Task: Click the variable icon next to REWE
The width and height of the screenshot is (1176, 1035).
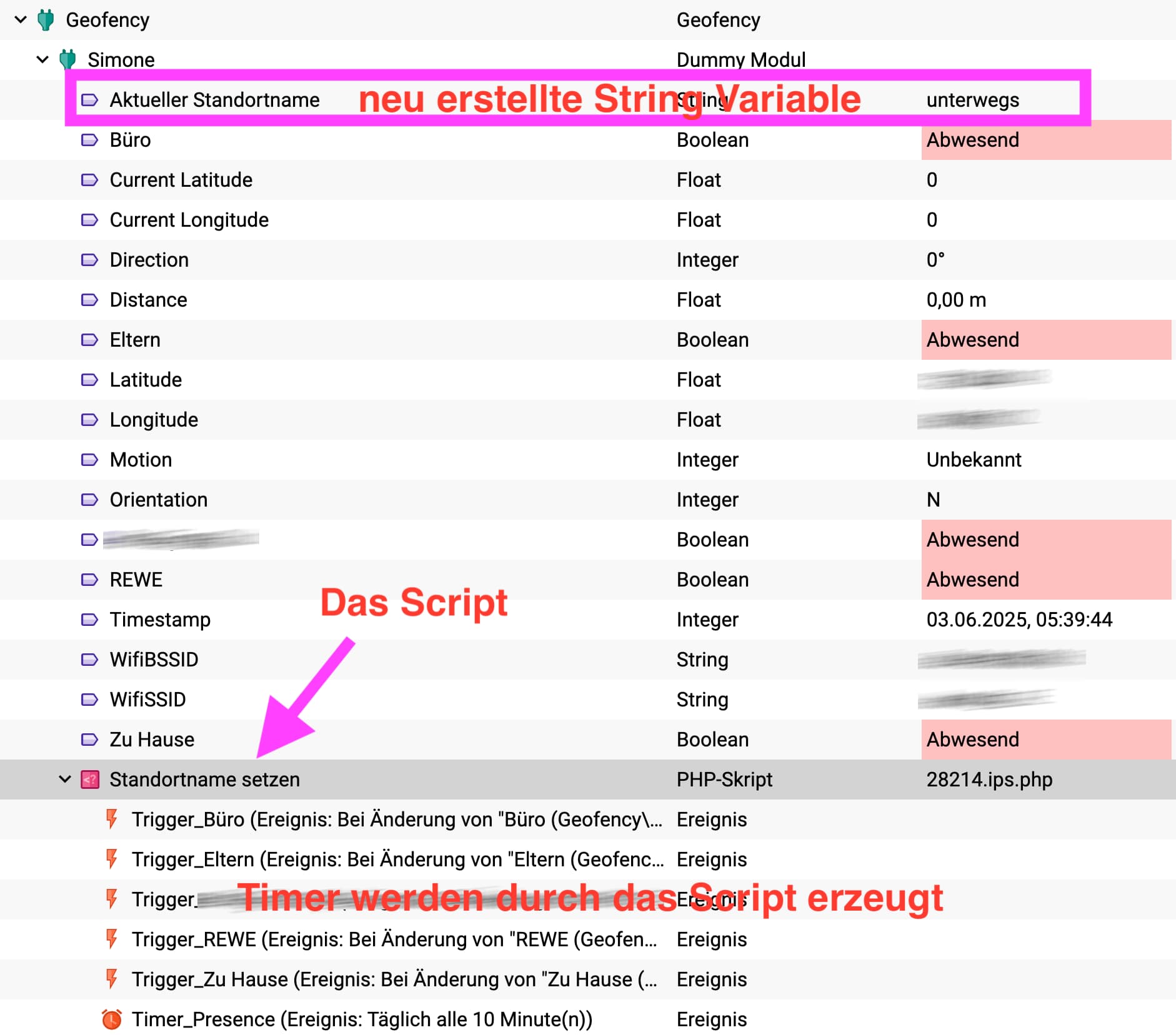Action: pyautogui.click(x=90, y=580)
